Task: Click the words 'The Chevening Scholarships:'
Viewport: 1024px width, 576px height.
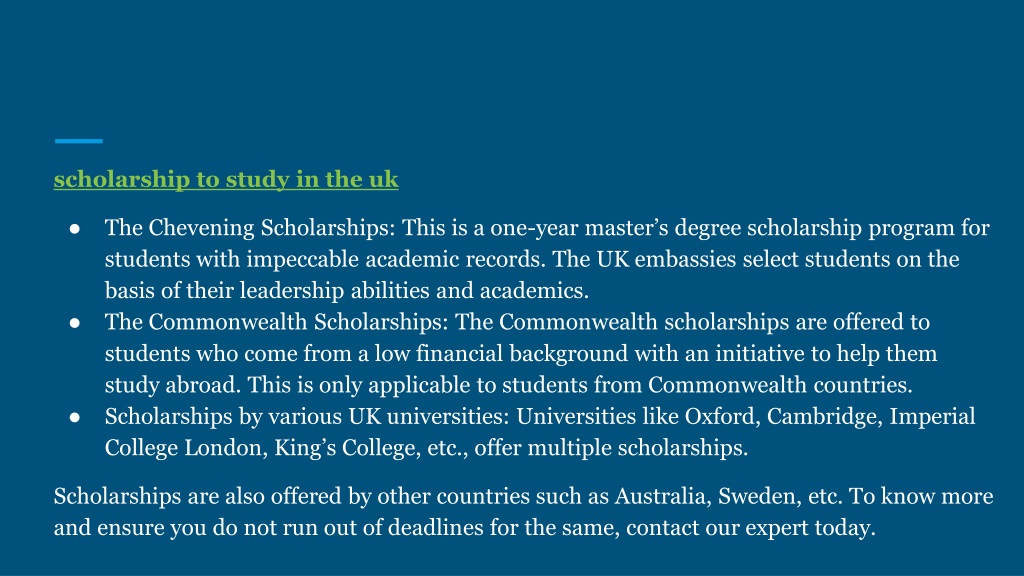Action: pyautogui.click(x=250, y=228)
